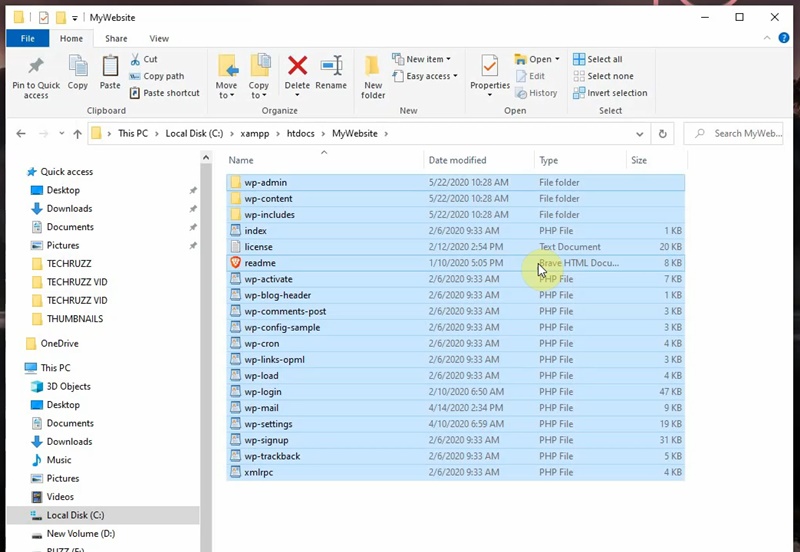Click the Edit ribbon button
Screen dimensions: 800x552
point(530,76)
